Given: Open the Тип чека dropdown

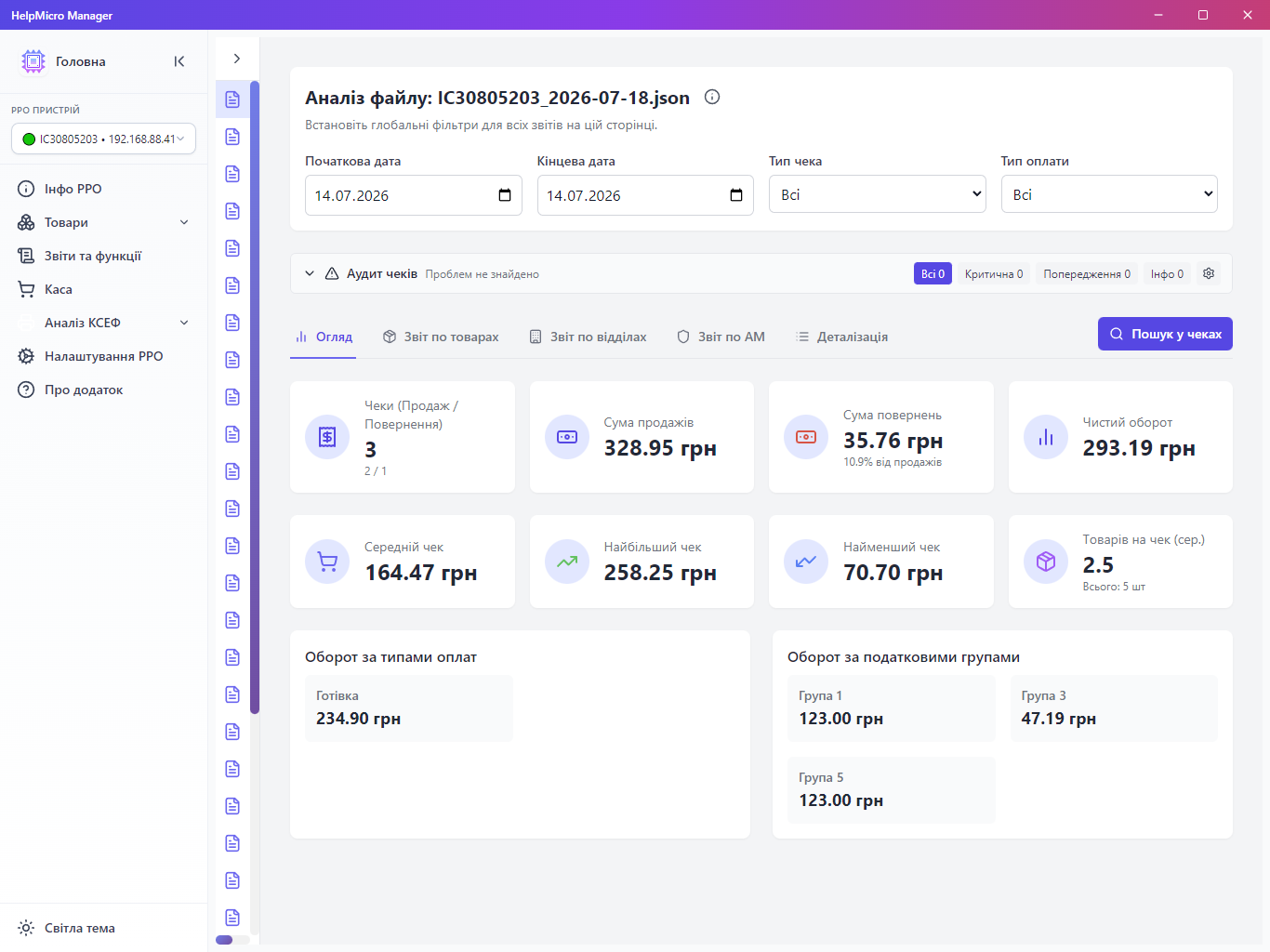Looking at the screenshot, I should pos(878,194).
